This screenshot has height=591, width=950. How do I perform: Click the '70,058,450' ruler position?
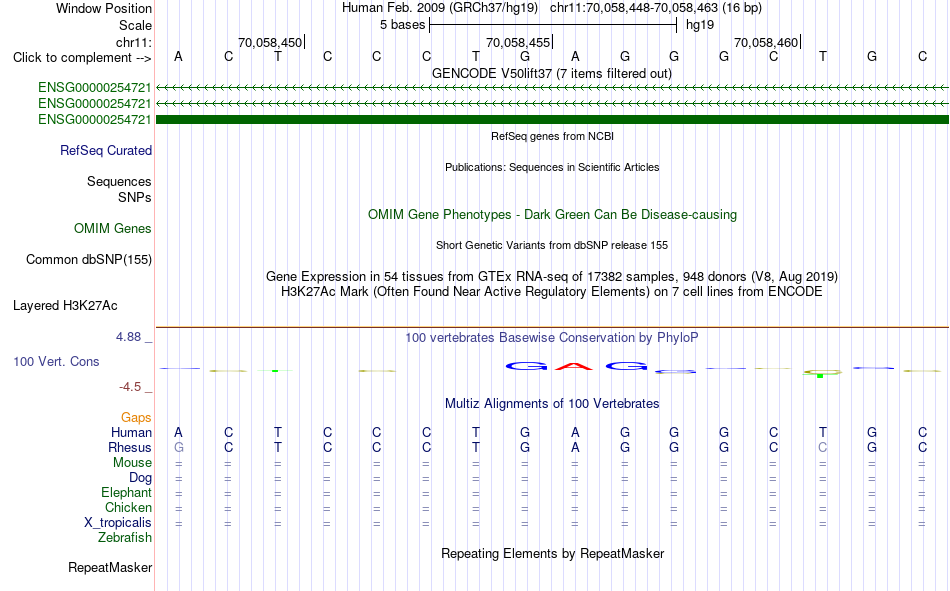click(x=270, y=42)
